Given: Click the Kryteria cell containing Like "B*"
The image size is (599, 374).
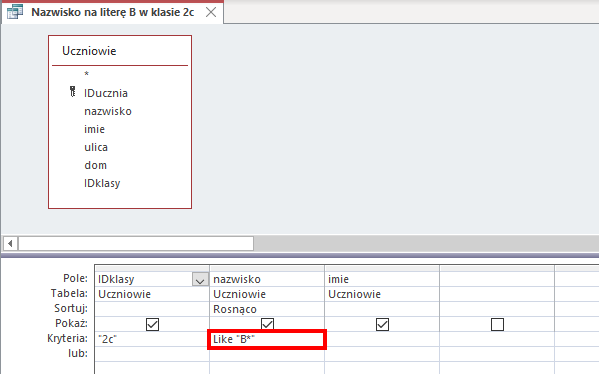Looking at the screenshot, I should (267, 339).
